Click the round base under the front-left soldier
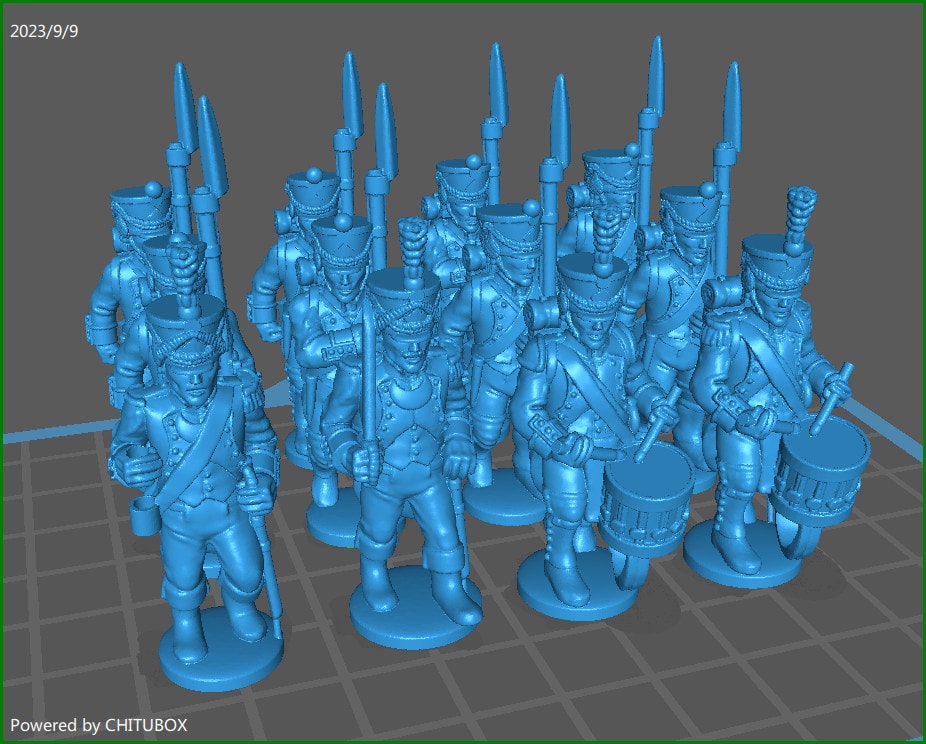926x744 pixels. (220, 662)
